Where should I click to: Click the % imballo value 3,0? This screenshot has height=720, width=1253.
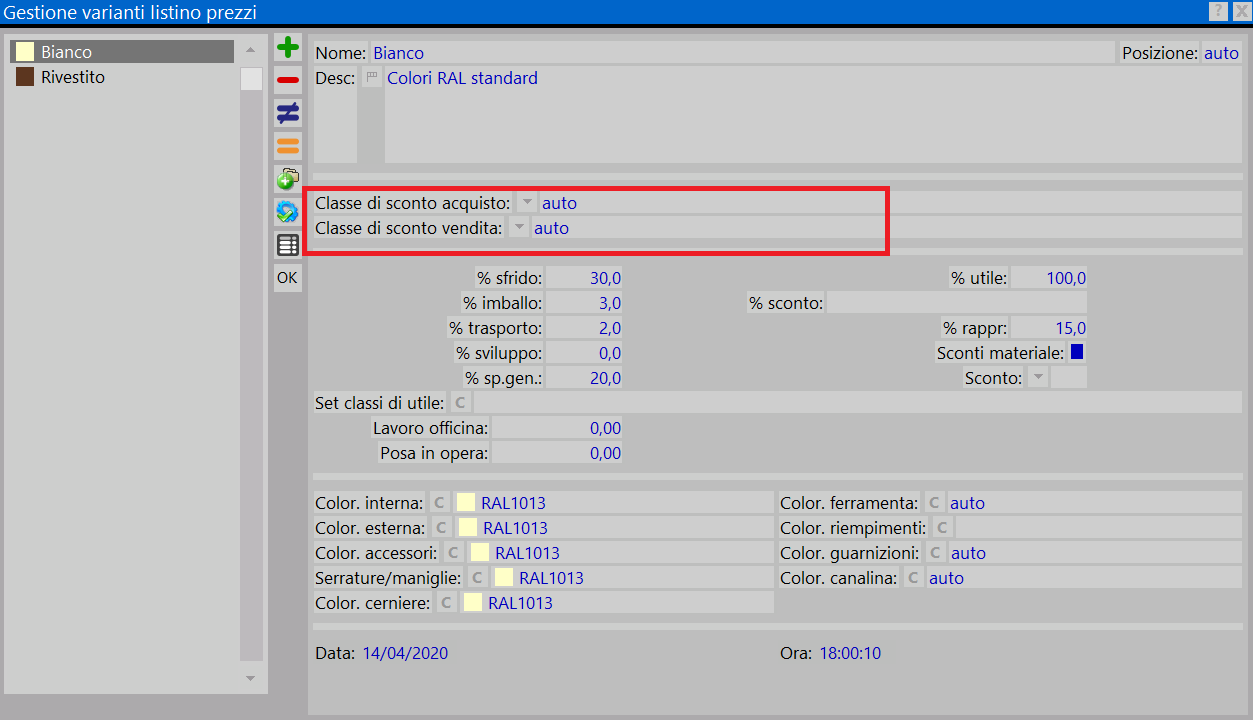584,303
